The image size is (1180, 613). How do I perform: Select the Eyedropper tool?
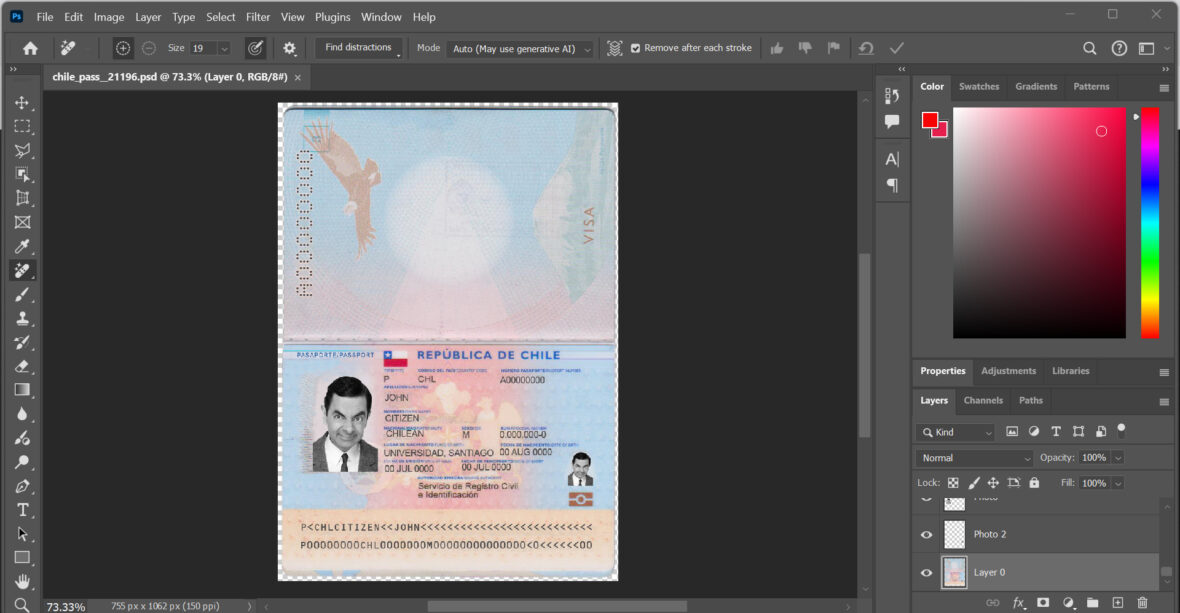[x=22, y=247]
